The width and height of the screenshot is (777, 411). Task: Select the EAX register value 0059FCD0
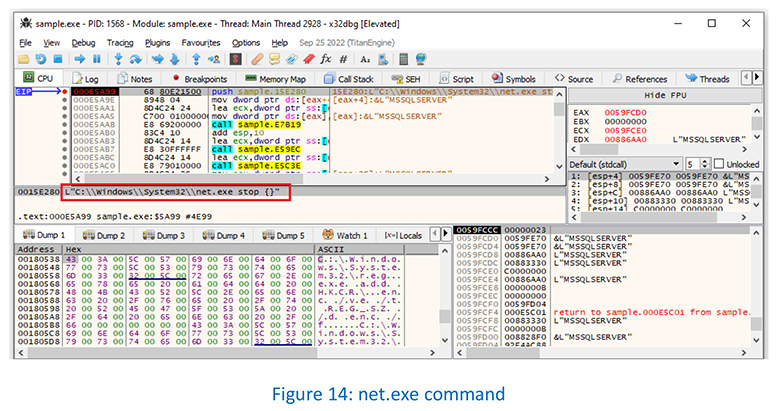tap(625, 113)
